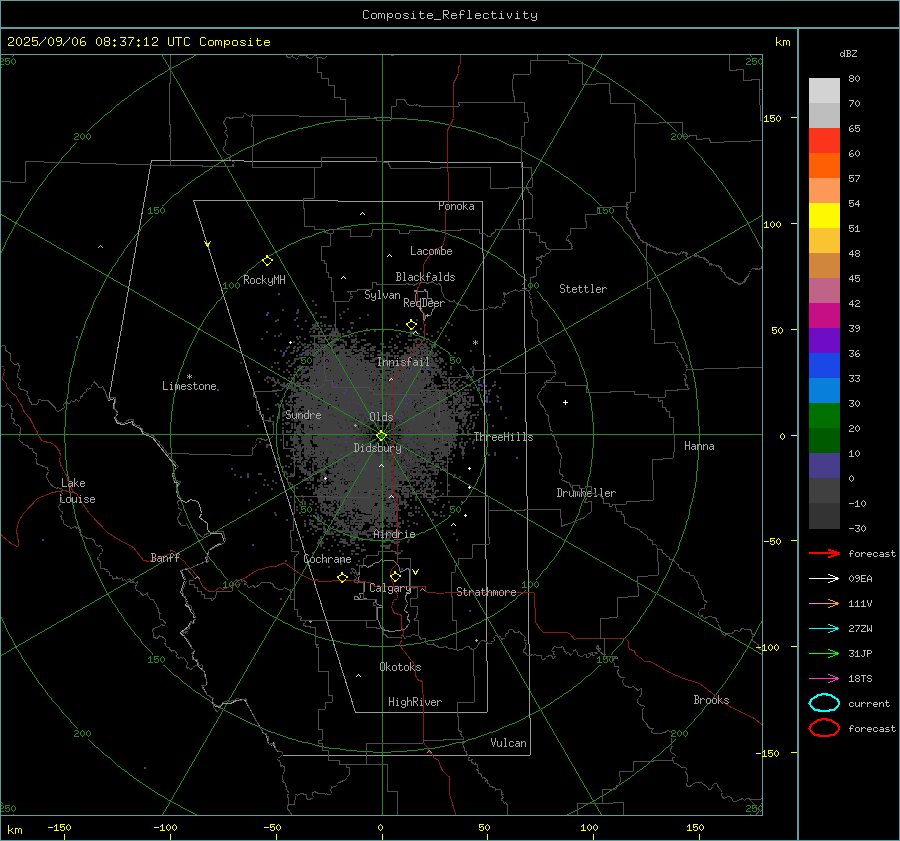
Task: Click the green 31JP arrow in legend
Action: (824, 653)
